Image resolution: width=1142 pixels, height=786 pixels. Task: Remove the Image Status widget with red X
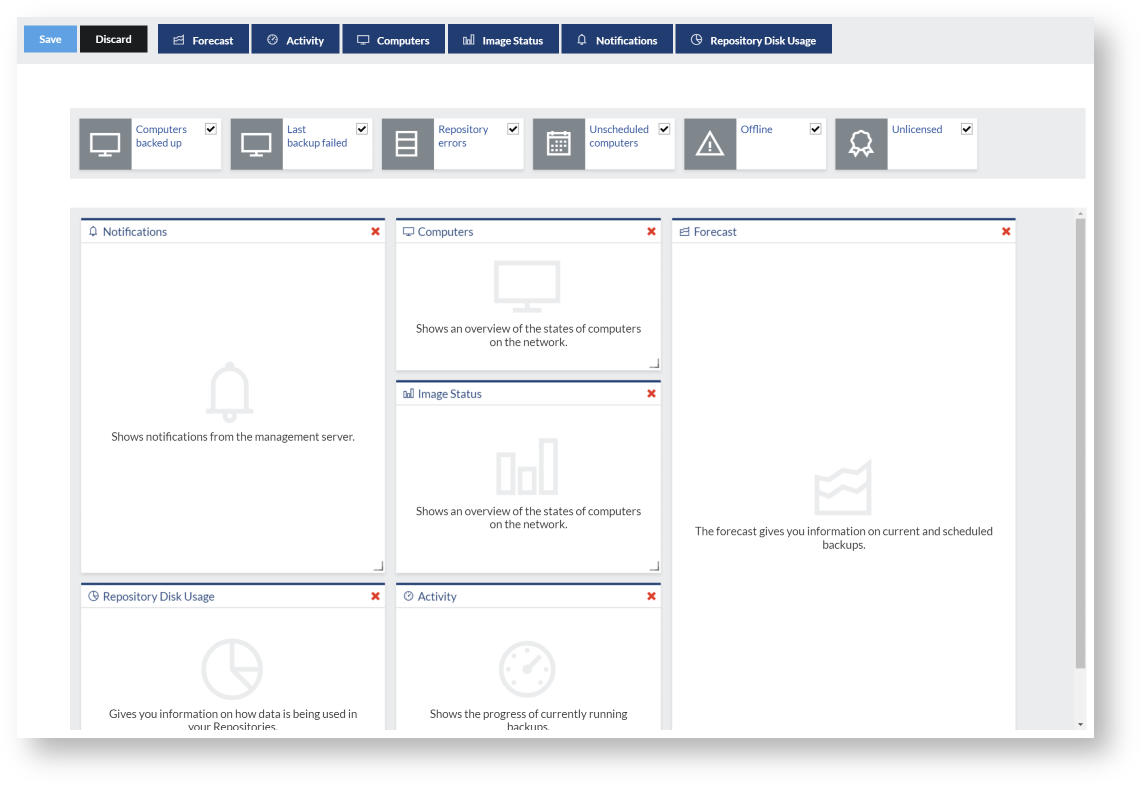[652, 393]
